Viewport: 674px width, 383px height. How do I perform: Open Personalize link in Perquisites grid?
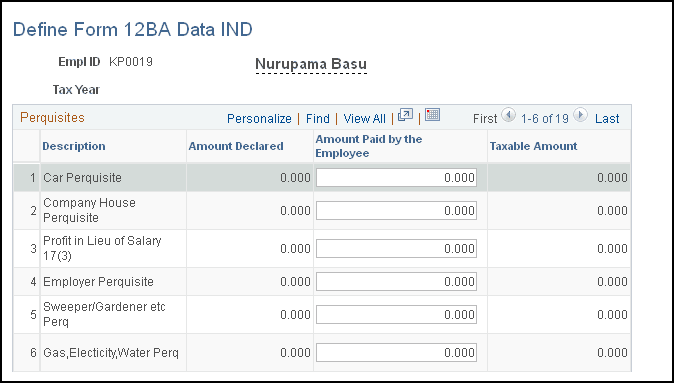[x=259, y=119]
